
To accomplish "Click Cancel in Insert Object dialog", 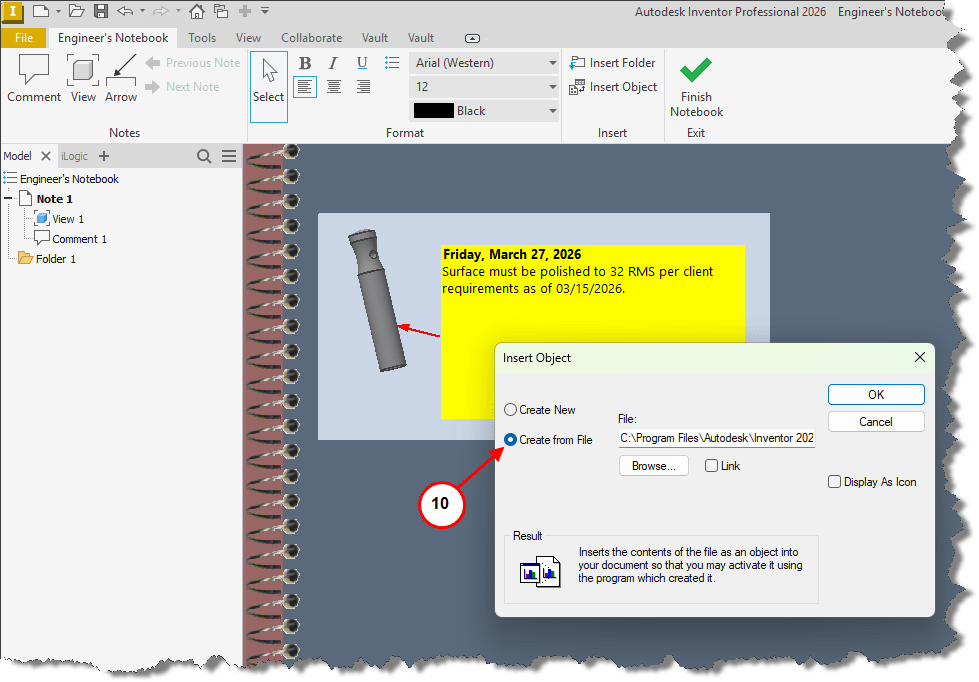I will coord(876,422).
